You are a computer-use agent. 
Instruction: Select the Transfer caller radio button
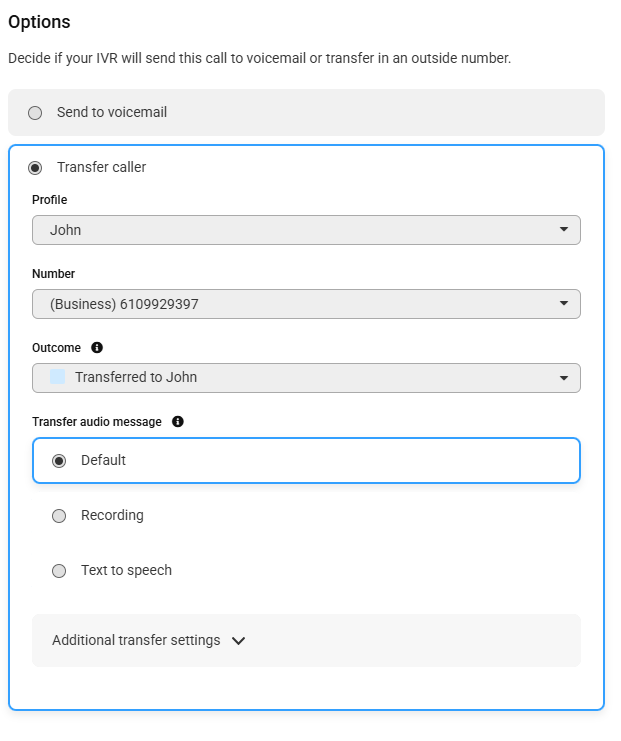(35, 168)
